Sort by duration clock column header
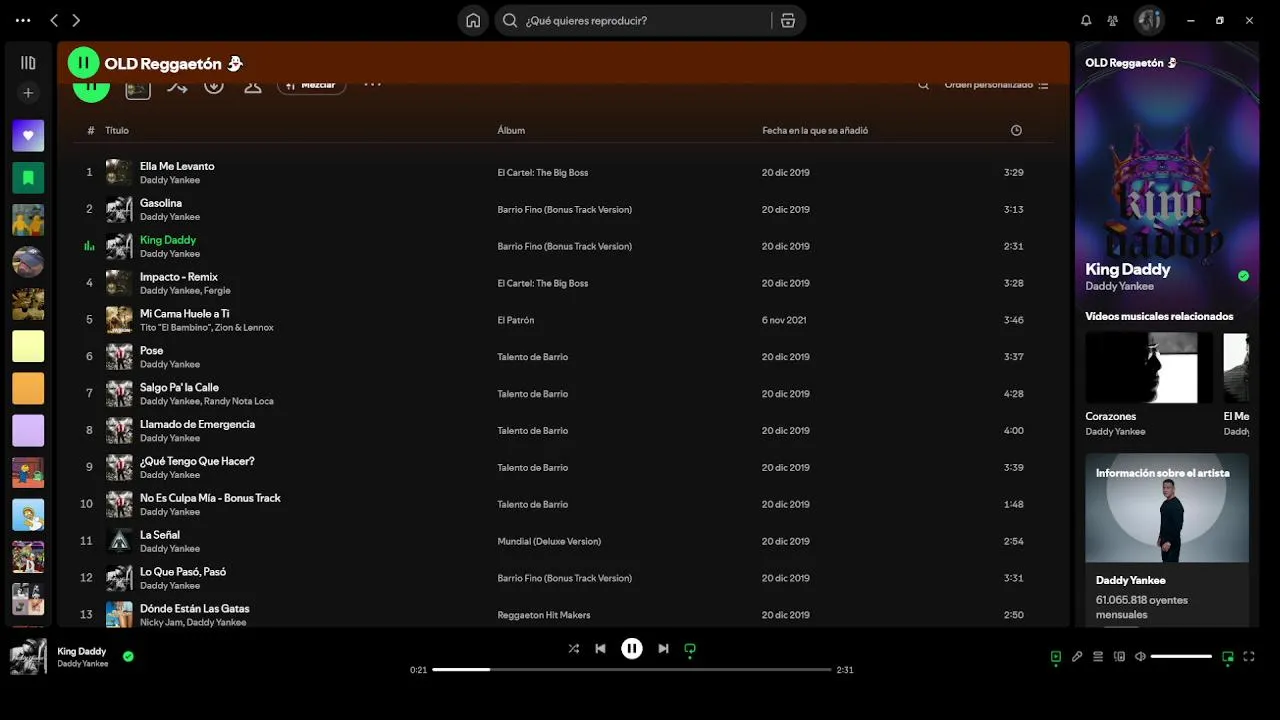Viewport: 1280px width, 720px height. [1016, 130]
